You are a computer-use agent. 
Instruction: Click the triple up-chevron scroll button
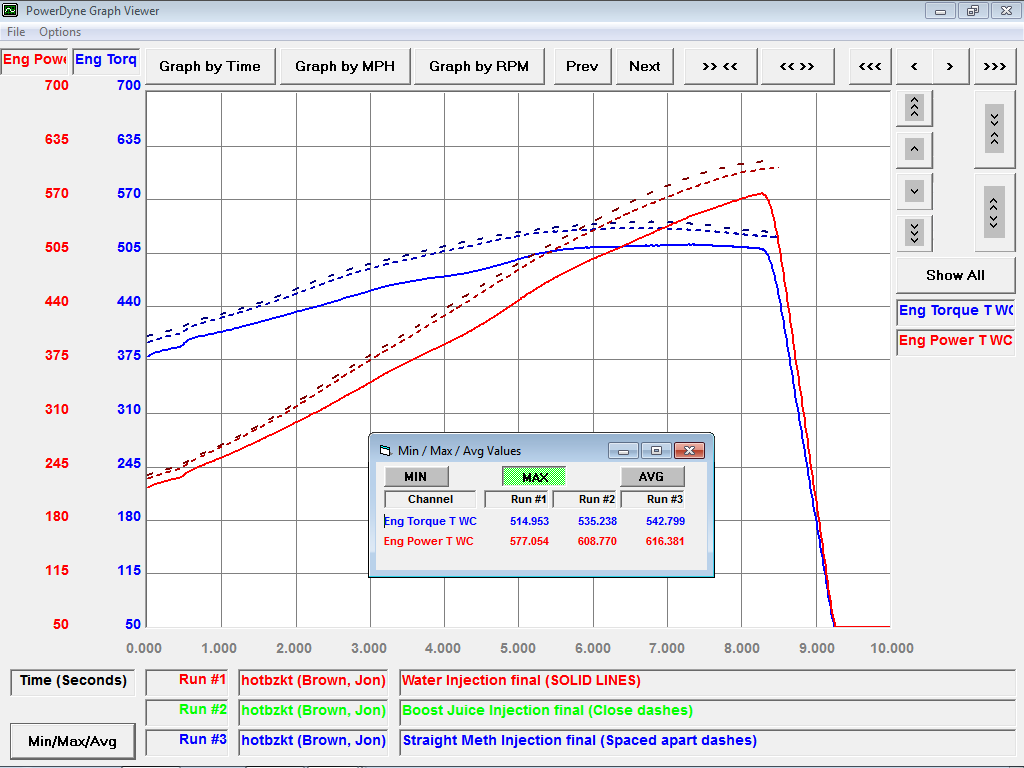[x=914, y=108]
